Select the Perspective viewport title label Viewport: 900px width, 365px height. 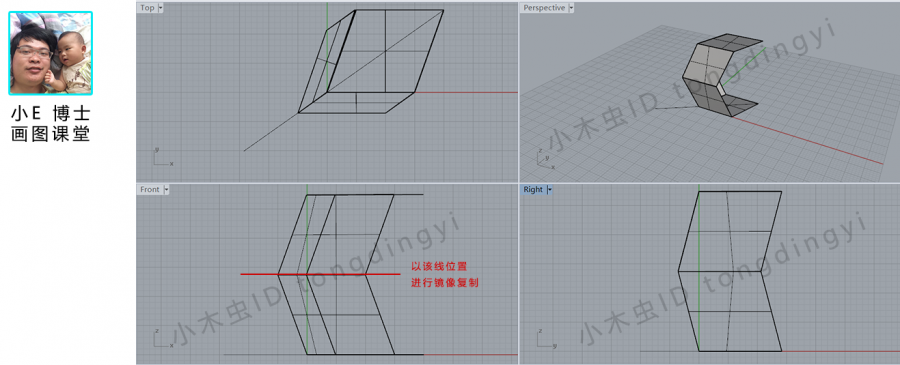click(544, 7)
